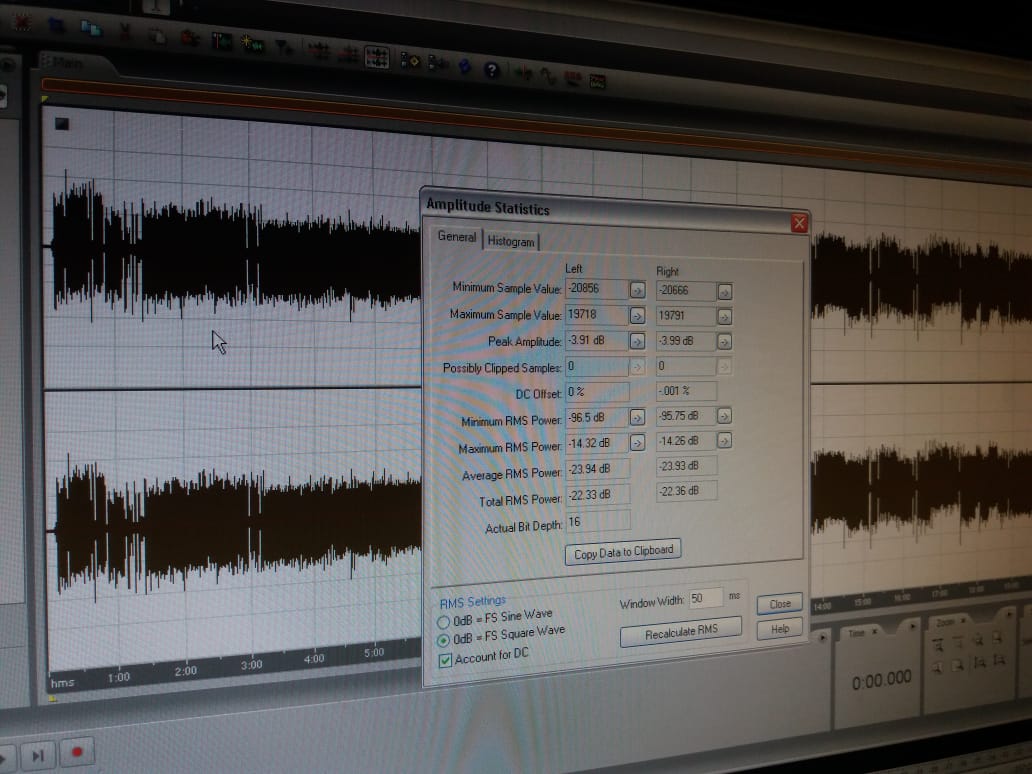Click arrow beside Right Maximum Sample Value
This screenshot has width=1032, height=774.
[724, 317]
